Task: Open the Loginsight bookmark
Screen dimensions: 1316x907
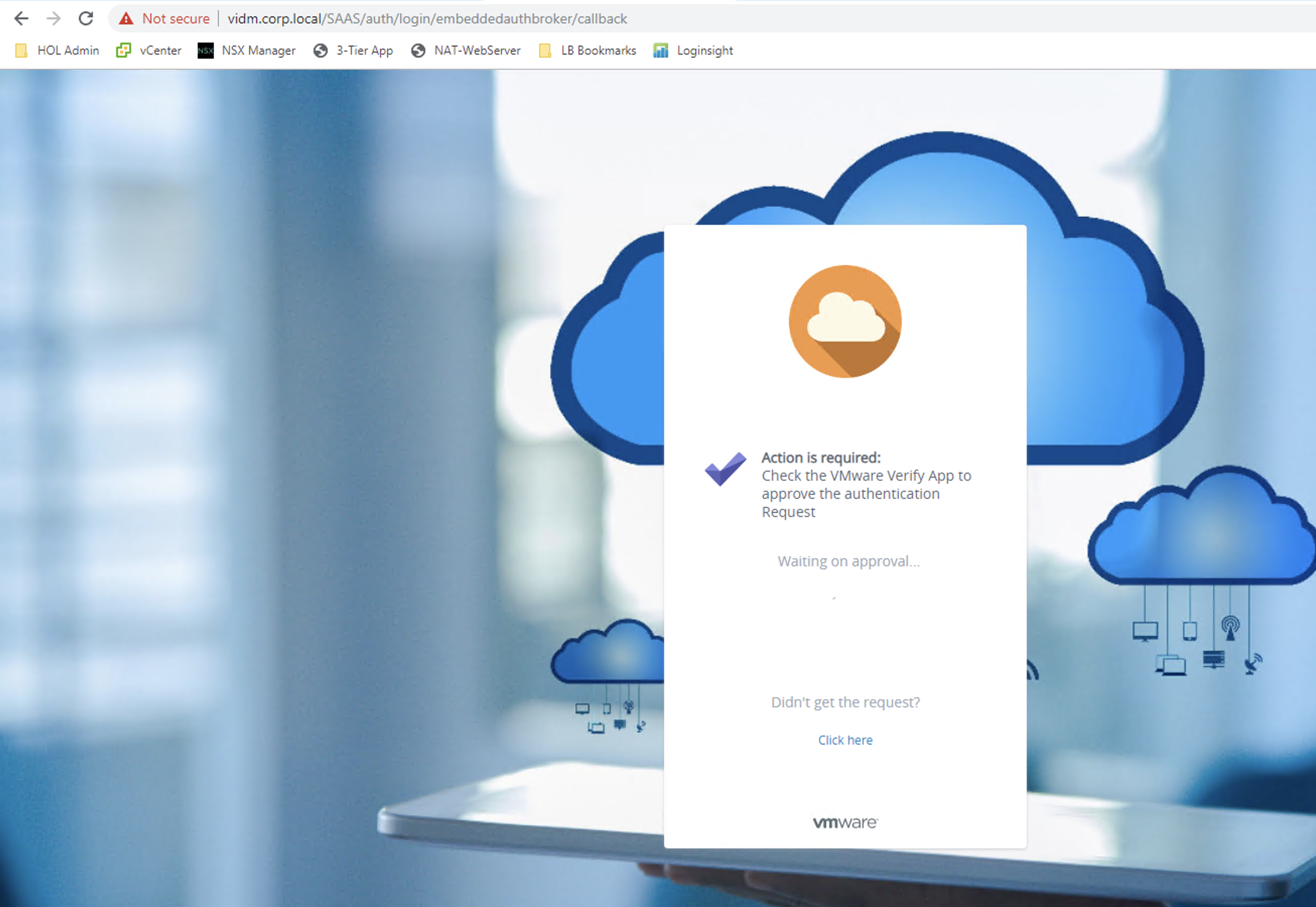Action: click(693, 50)
